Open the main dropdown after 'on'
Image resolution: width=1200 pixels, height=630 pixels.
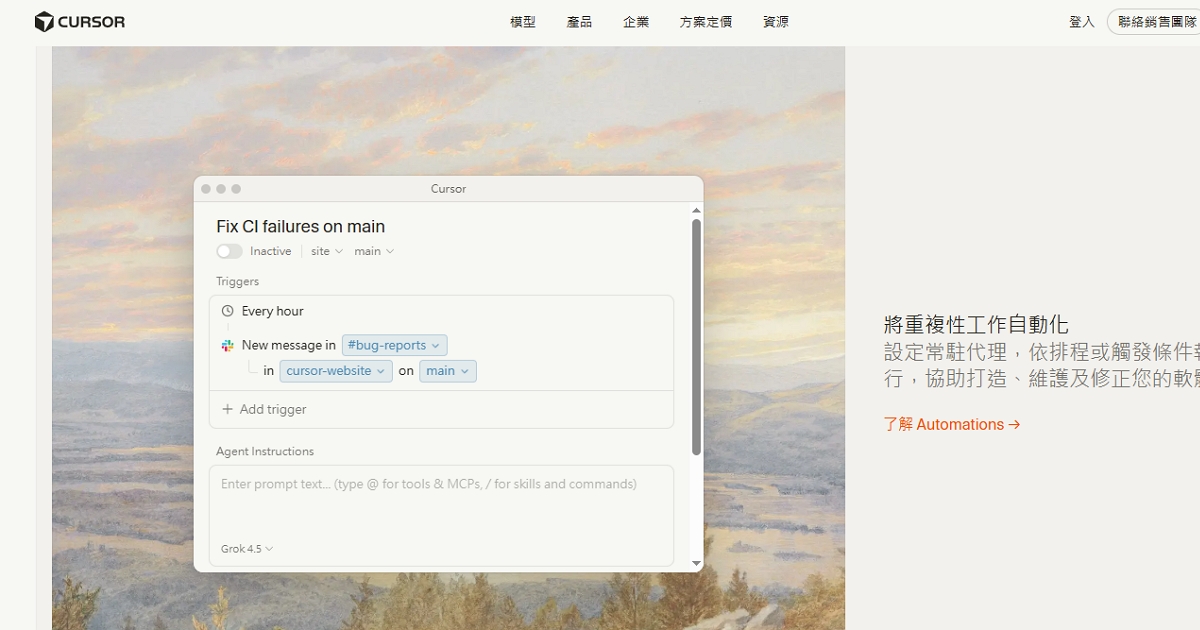(448, 371)
